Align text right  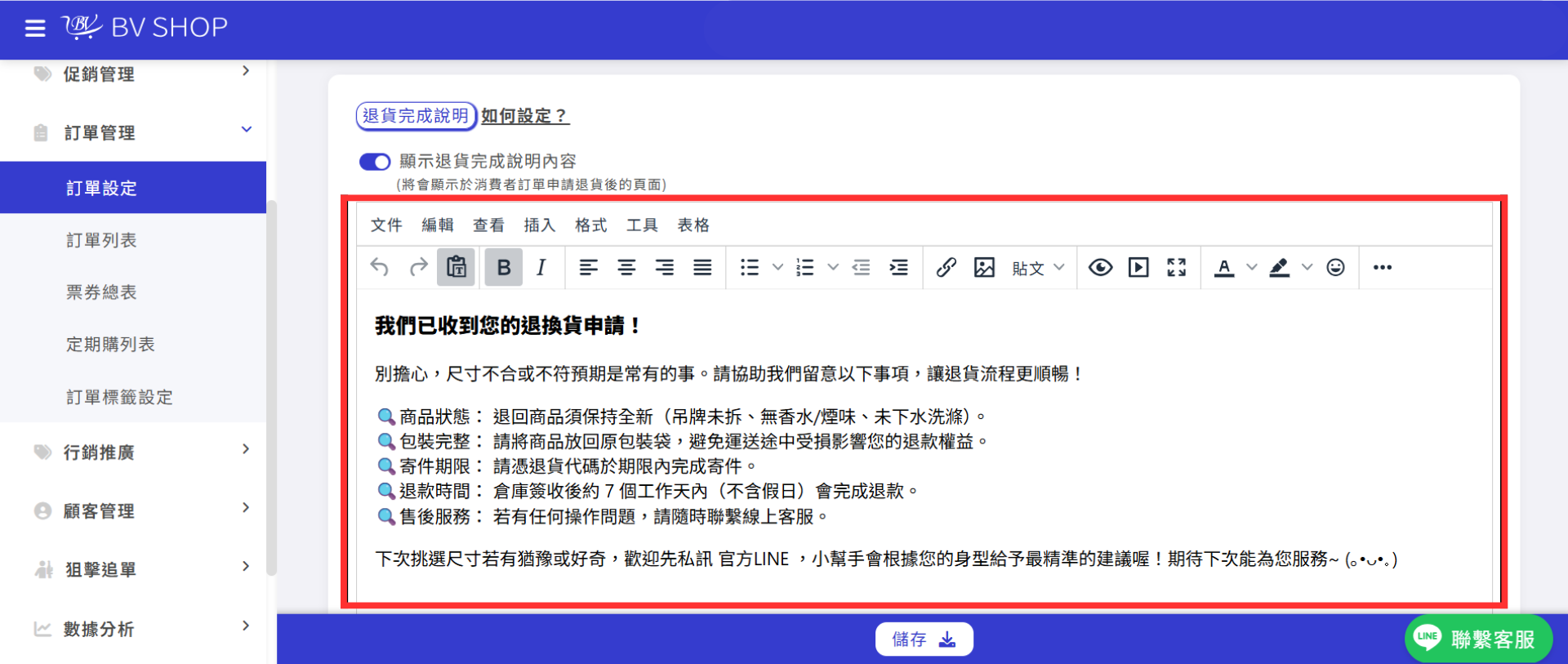pos(665,267)
